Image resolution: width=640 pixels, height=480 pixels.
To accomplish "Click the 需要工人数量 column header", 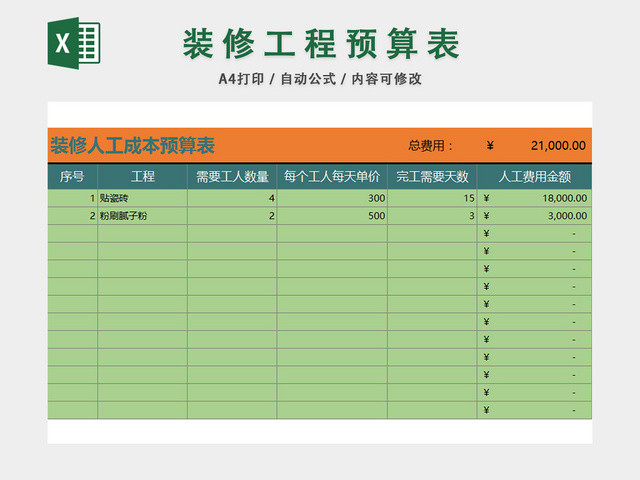I will tap(232, 177).
